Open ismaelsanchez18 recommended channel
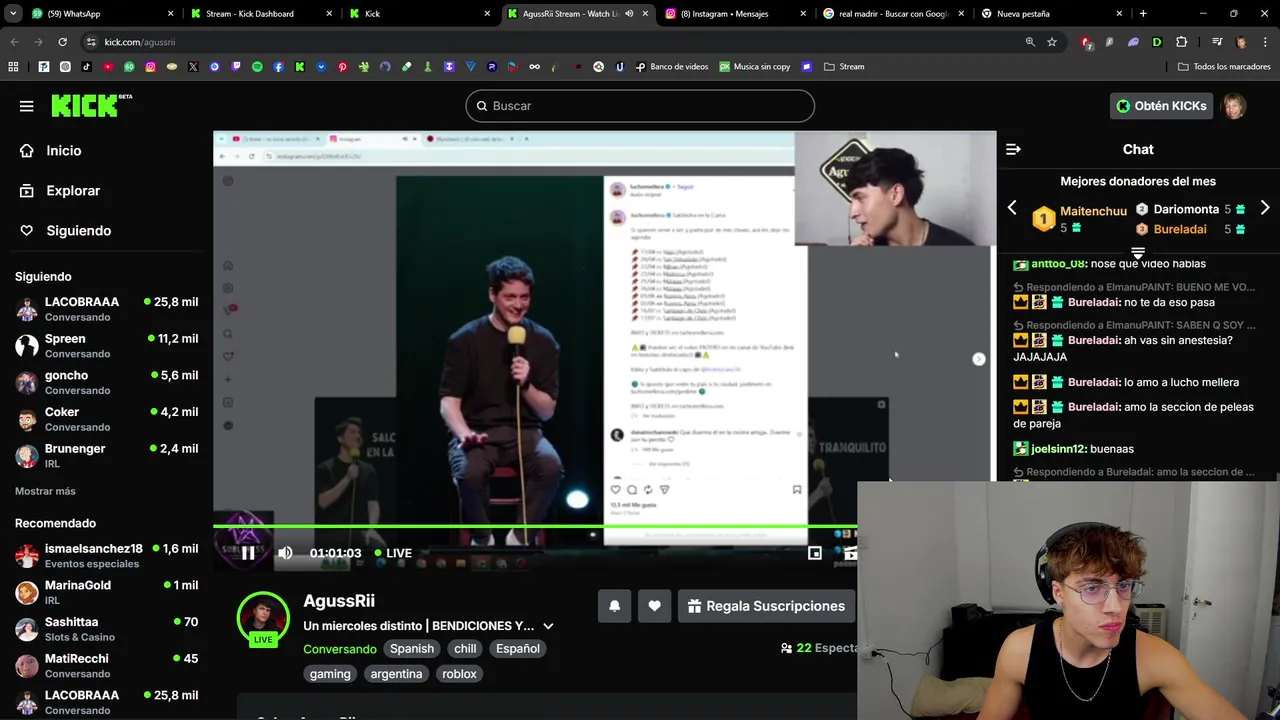 click(106, 556)
